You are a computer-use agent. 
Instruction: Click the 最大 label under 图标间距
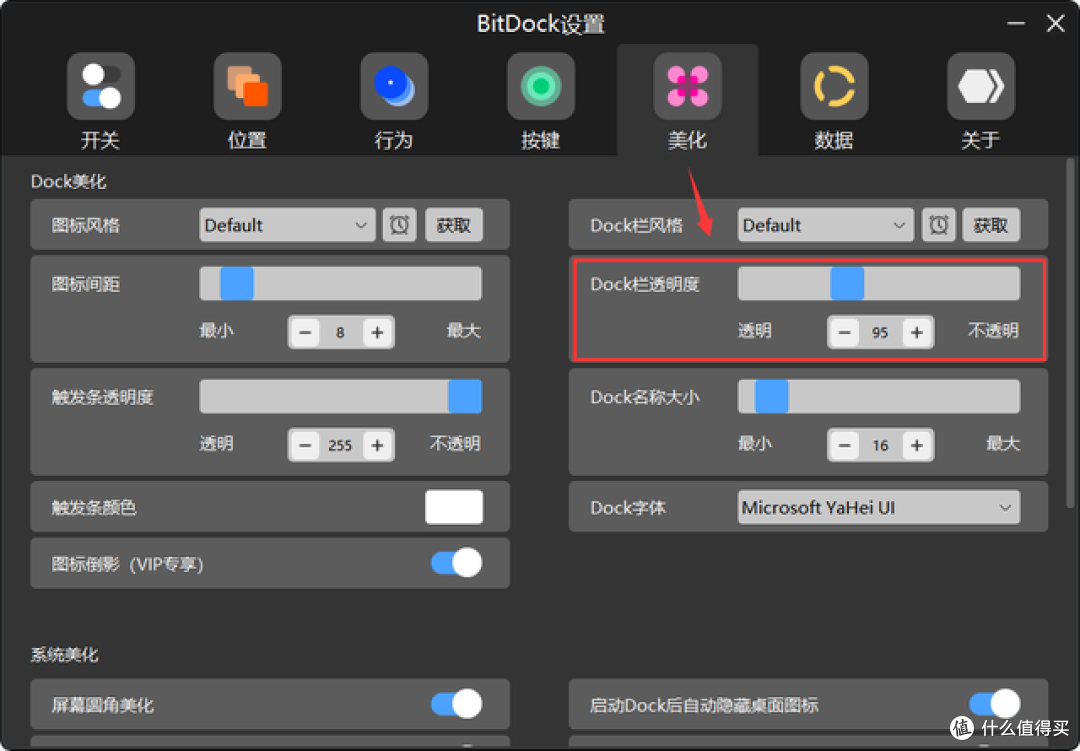(464, 331)
